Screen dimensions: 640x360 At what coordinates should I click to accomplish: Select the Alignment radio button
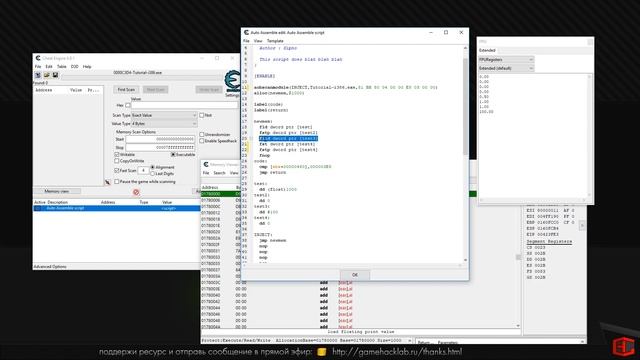[153, 167]
